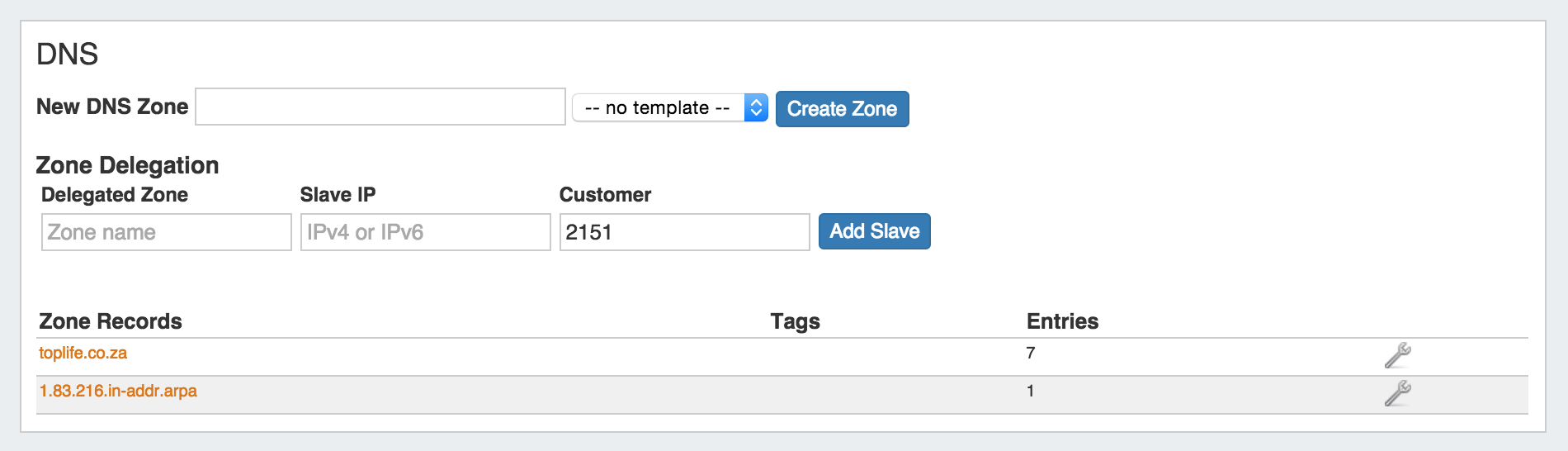Click the Tags column header
The image size is (1568, 451).
pyautogui.click(x=795, y=321)
